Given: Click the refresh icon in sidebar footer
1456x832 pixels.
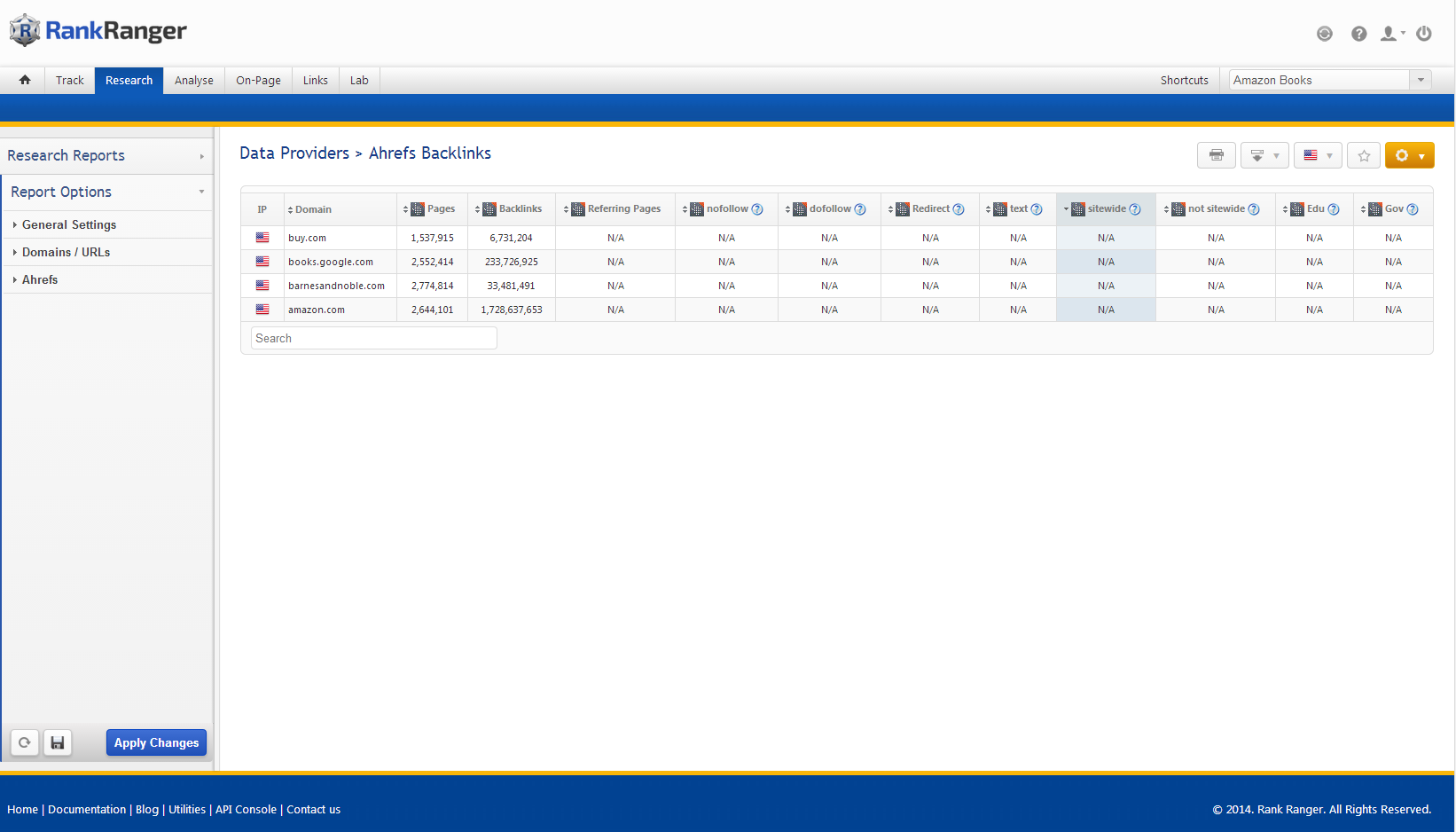Looking at the screenshot, I should tap(25, 742).
